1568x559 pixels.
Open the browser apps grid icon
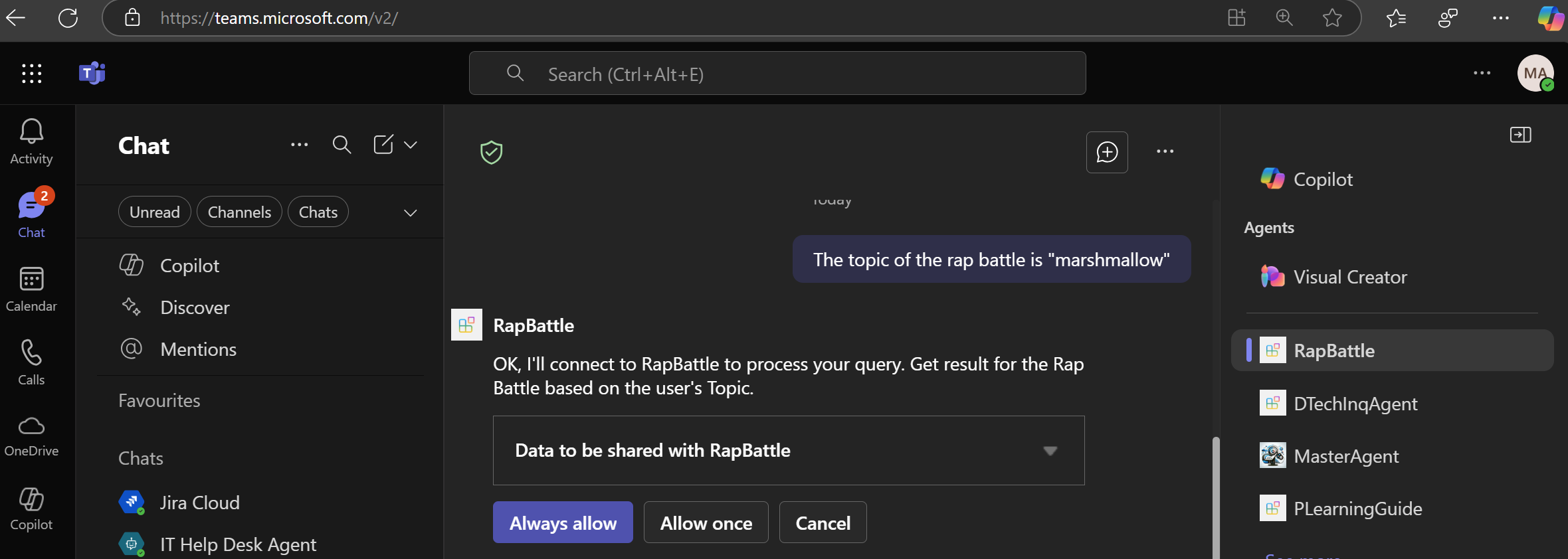(1236, 17)
